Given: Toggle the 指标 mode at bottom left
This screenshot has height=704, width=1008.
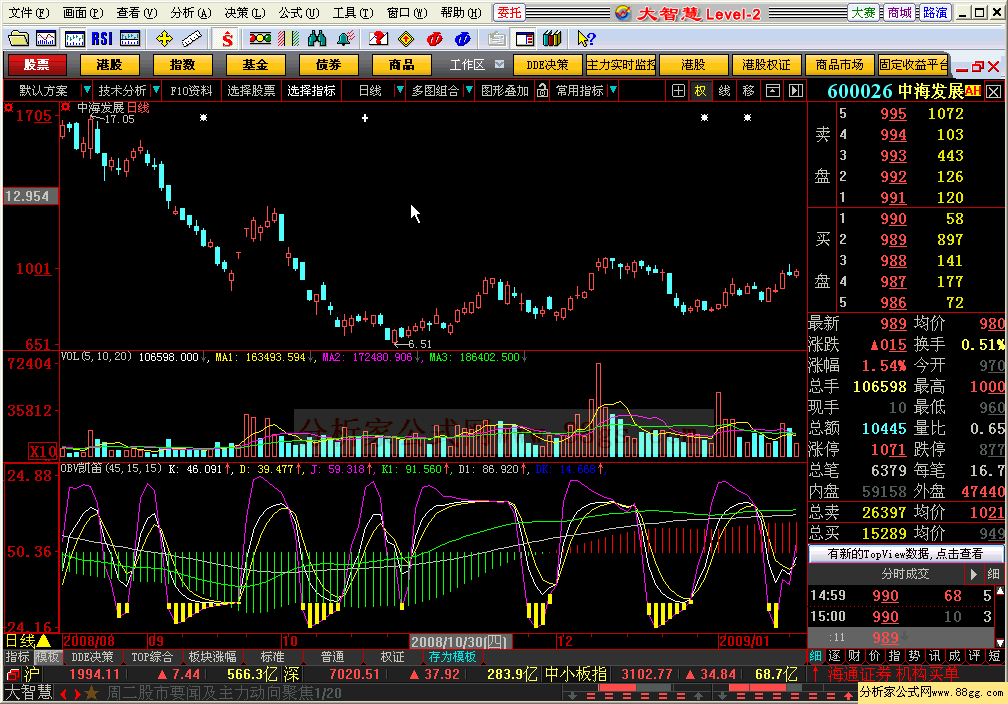Looking at the screenshot, I should [17, 657].
